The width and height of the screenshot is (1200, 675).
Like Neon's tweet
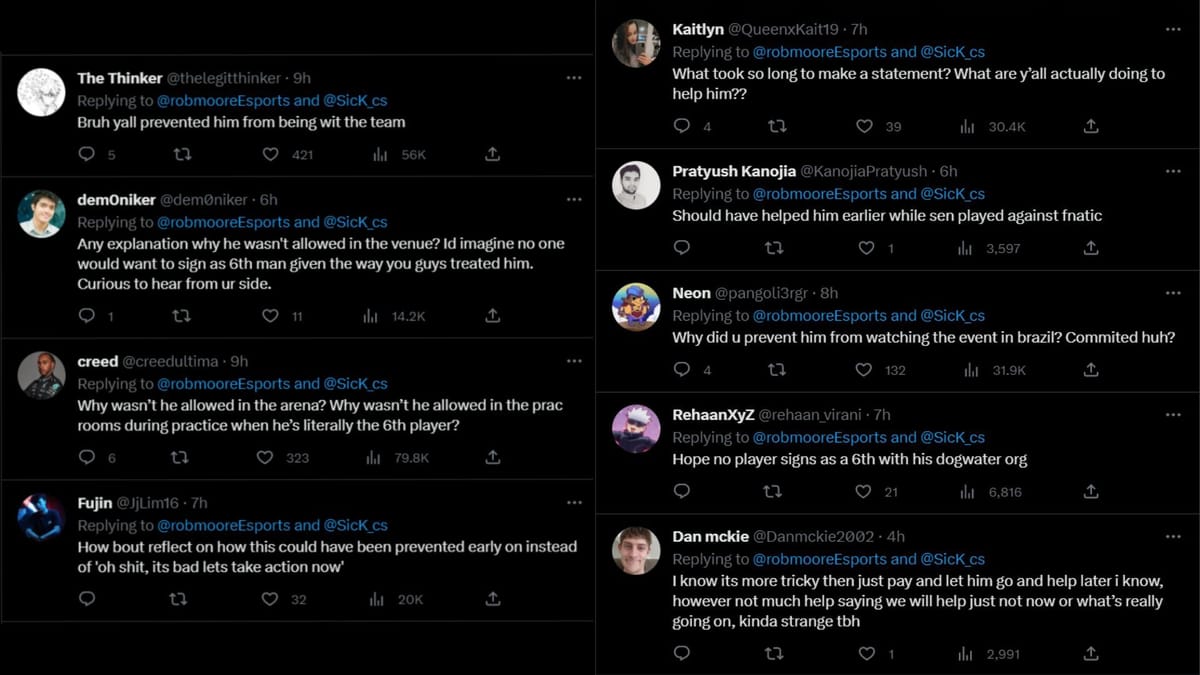coord(864,370)
